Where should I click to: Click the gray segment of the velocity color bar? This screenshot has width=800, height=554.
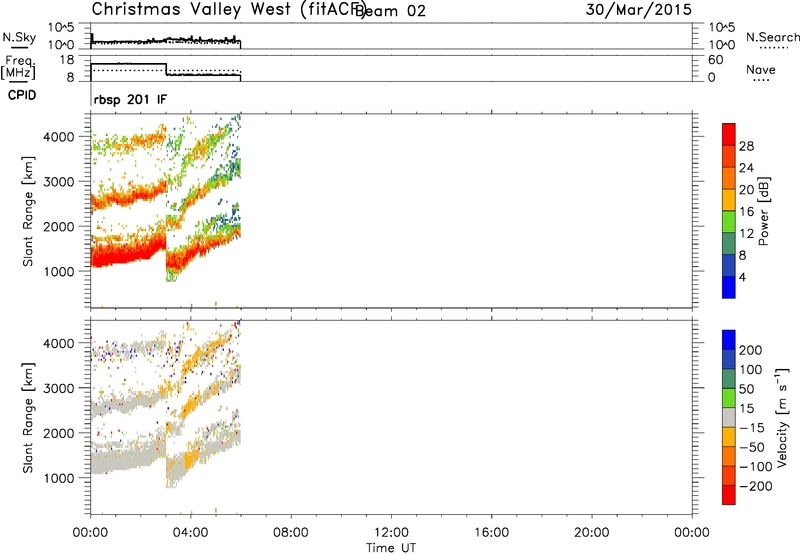pos(729,417)
